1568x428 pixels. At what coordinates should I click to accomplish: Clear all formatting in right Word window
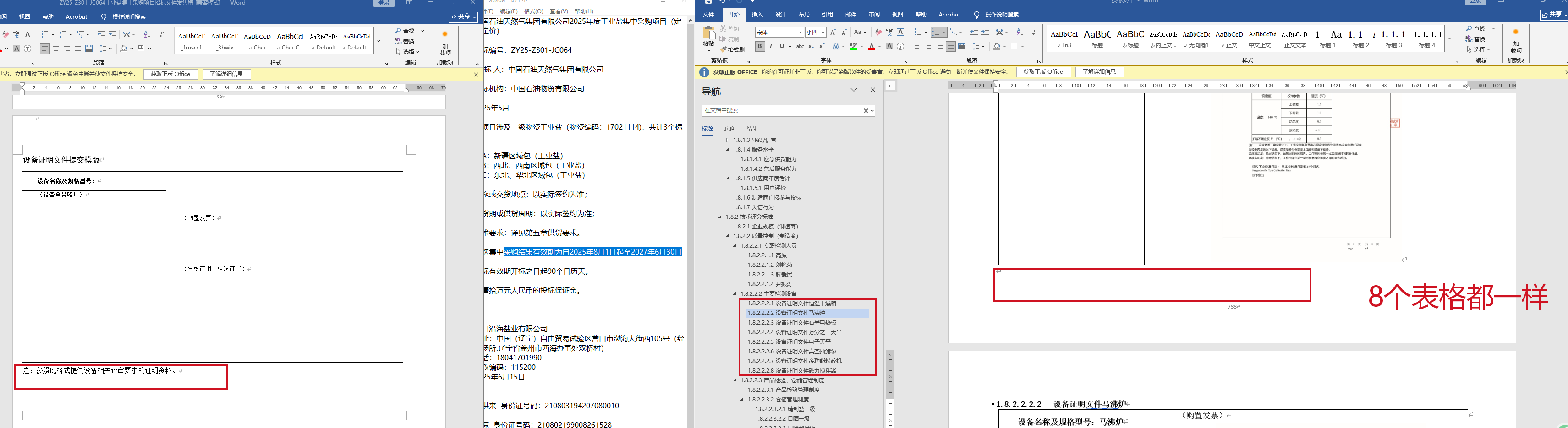pyautogui.click(x=878, y=32)
